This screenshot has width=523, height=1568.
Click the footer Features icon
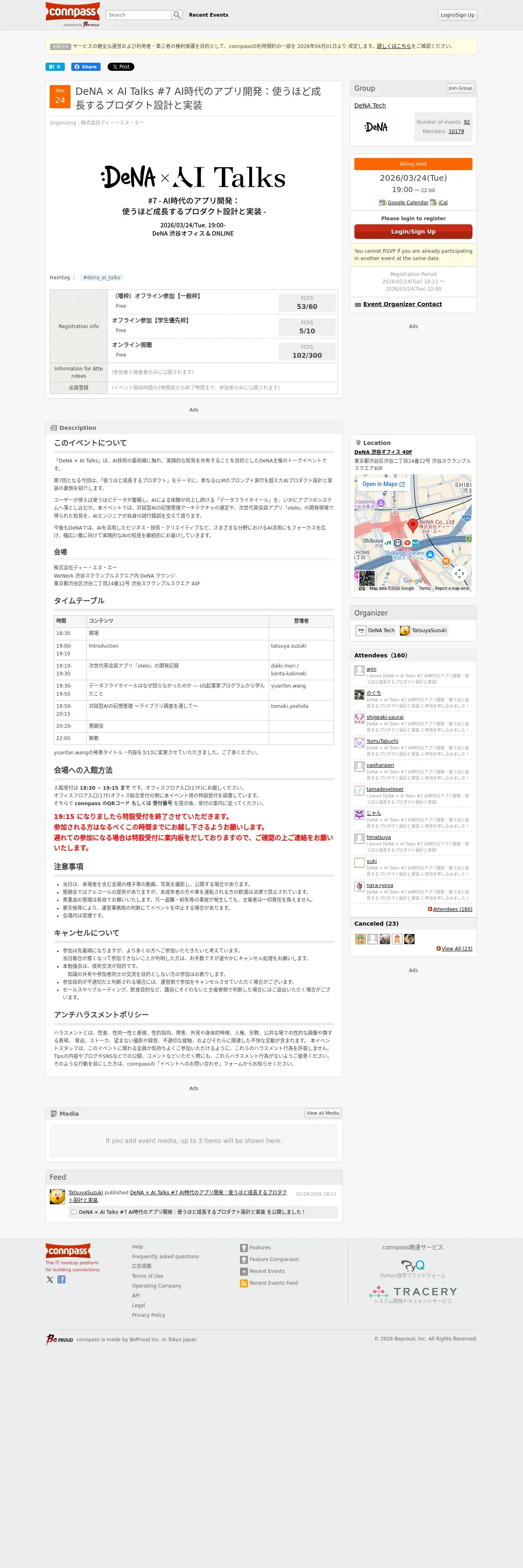coord(244,1248)
